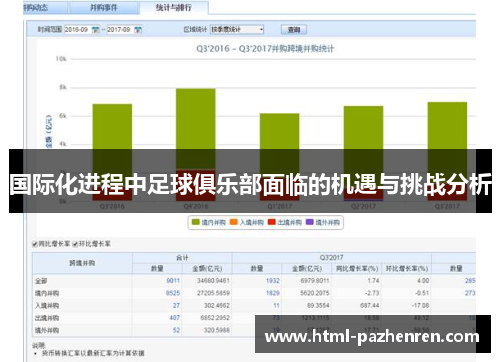Image resolution: width=500 pixels, height=362 pixels.
Task: Switch to the 并购事件 tab
Action: (x=104, y=7)
